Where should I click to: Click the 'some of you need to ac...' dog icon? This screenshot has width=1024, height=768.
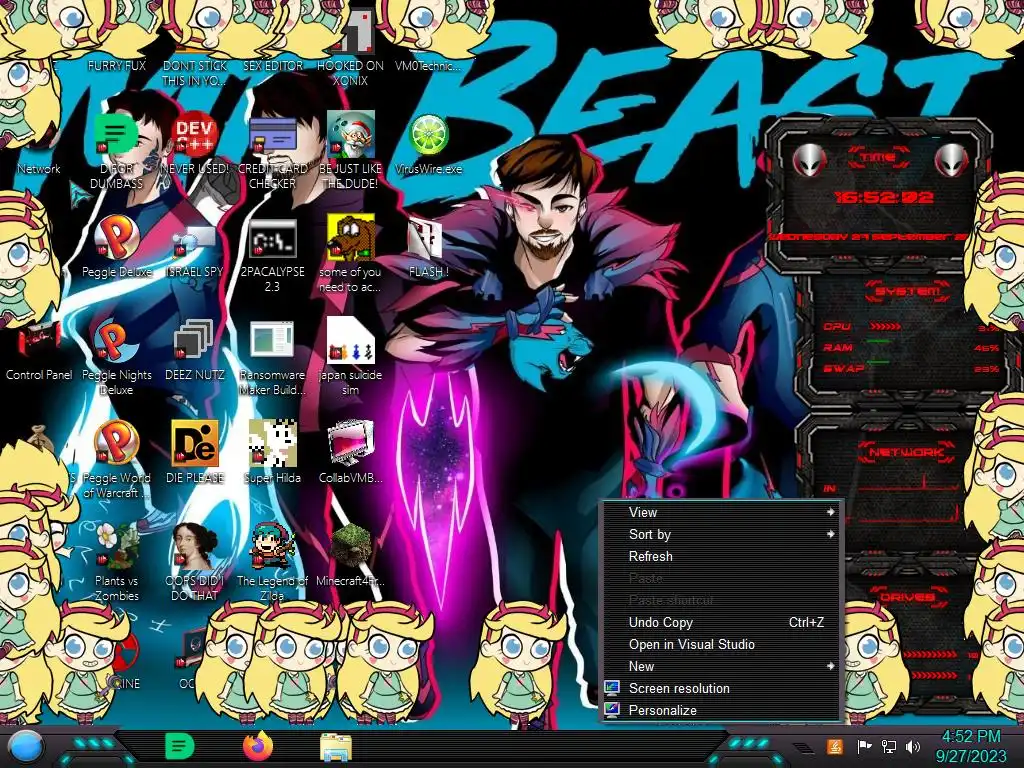pos(350,237)
